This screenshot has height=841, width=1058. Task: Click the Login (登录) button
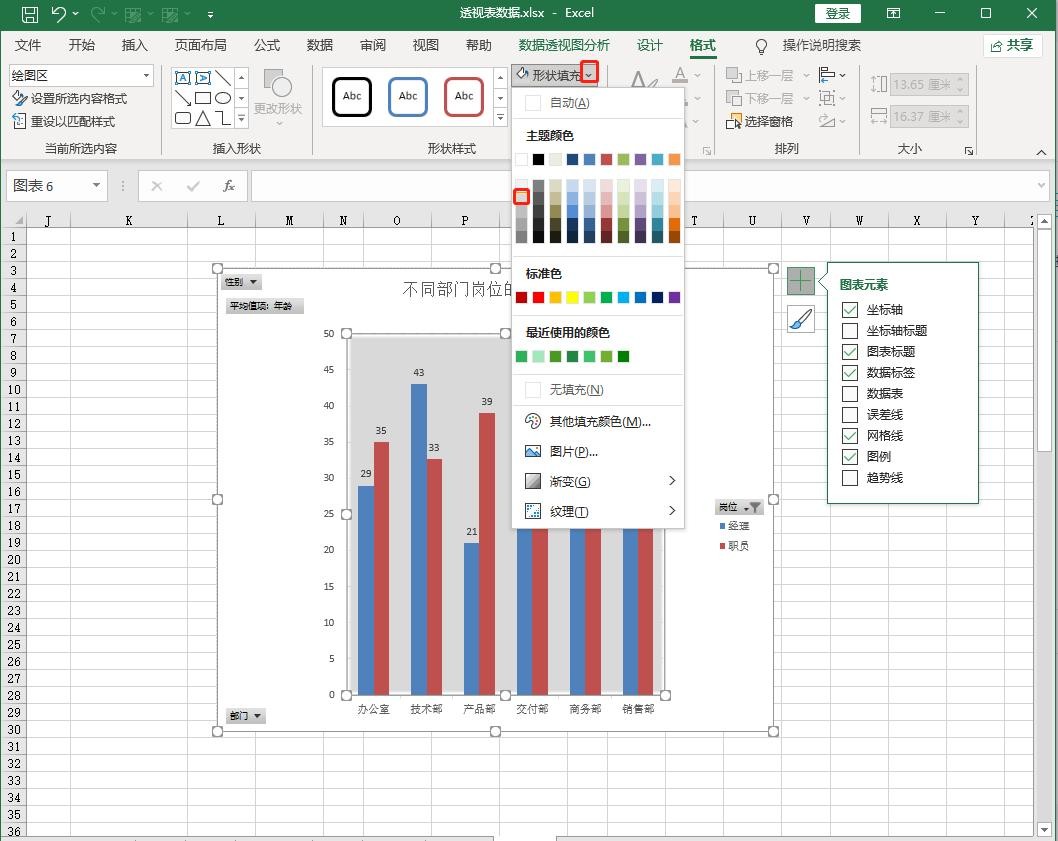(838, 14)
